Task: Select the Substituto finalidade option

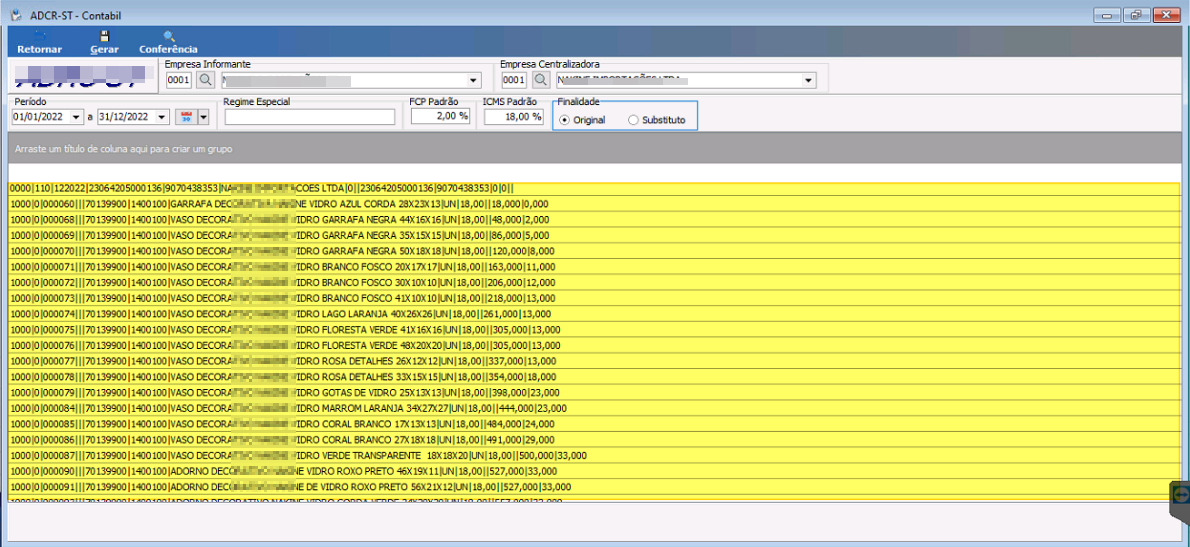Action: click(x=657, y=120)
